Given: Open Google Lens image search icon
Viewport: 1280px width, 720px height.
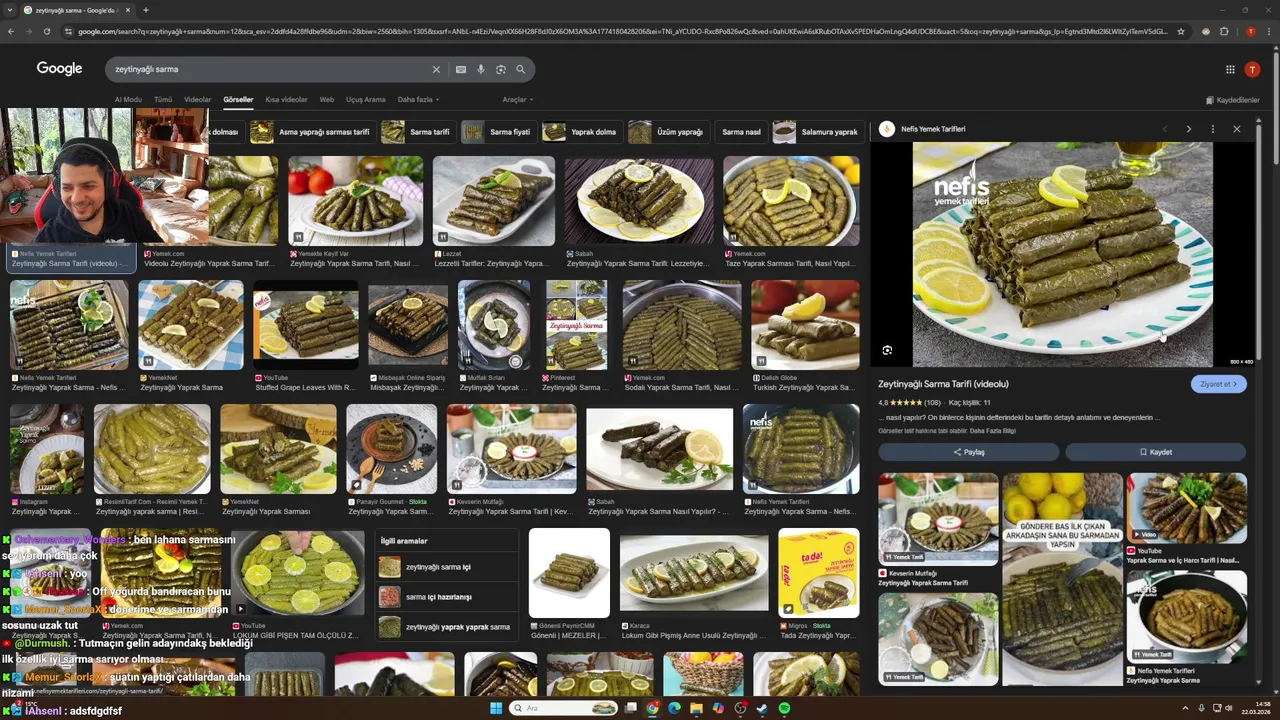Looking at the screenshot, I should (x=501, y=69).
